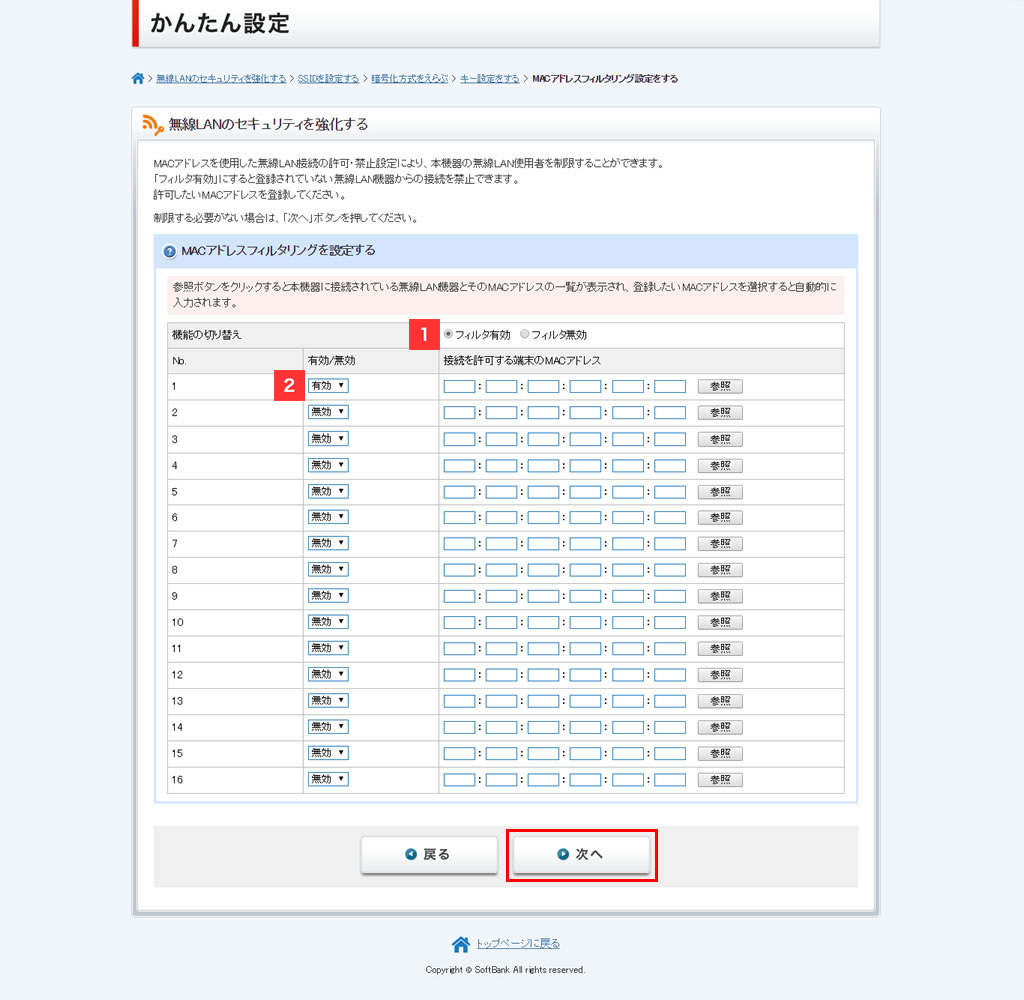Click the home icon beside トップページに戻る
The image size is (1024, 1000).
coord(460,944)
